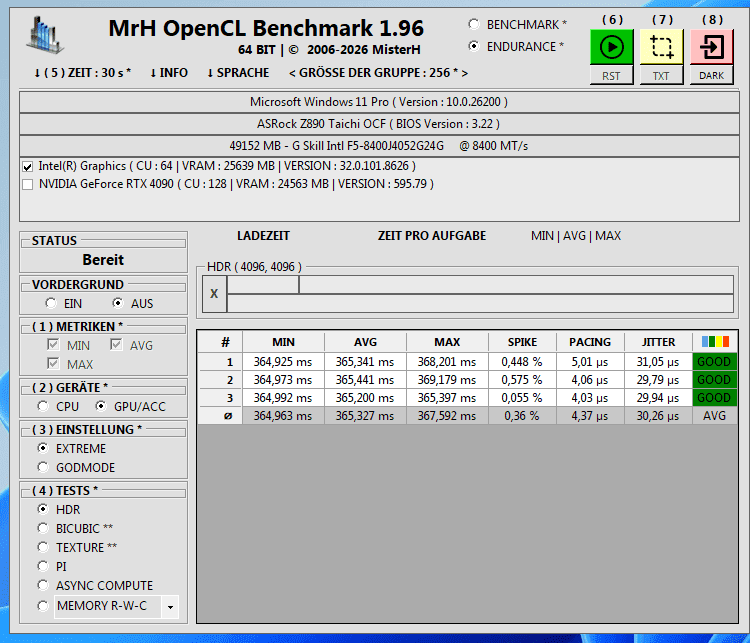Take a screenshot with the yellow capture icon
Viewport: 750px width, 643px height.
[x=662, y=47]
